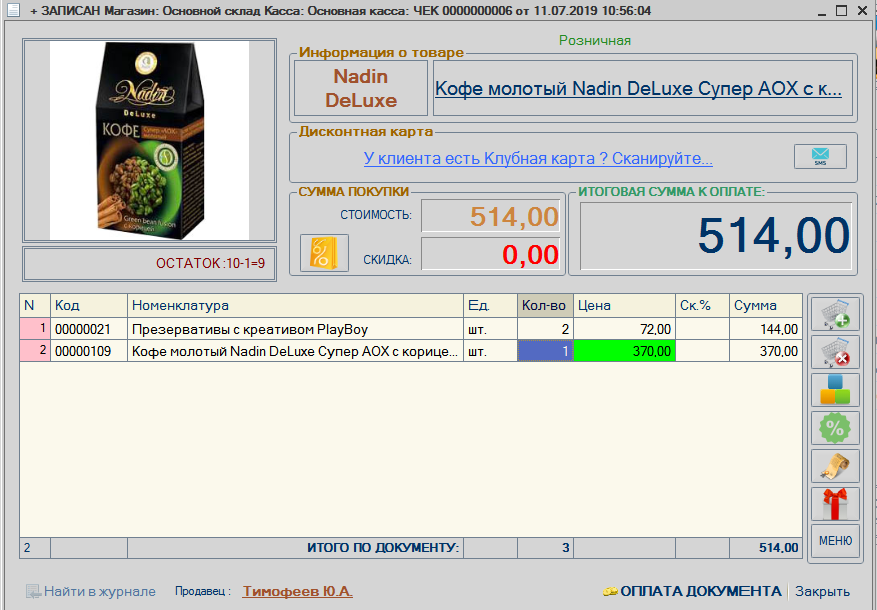
Task: Click the coffee product image
Action: pos(149,140)
